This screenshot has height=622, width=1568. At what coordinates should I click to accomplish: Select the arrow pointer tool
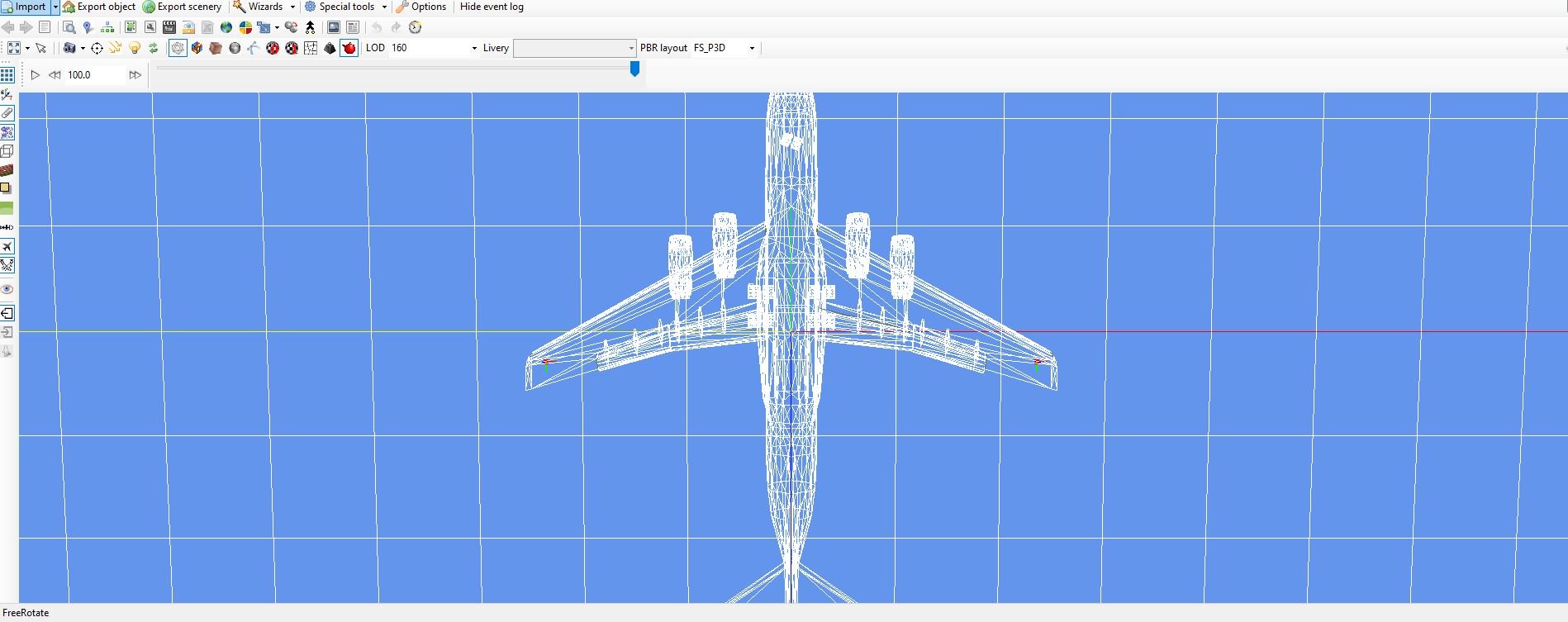[40, 48]
